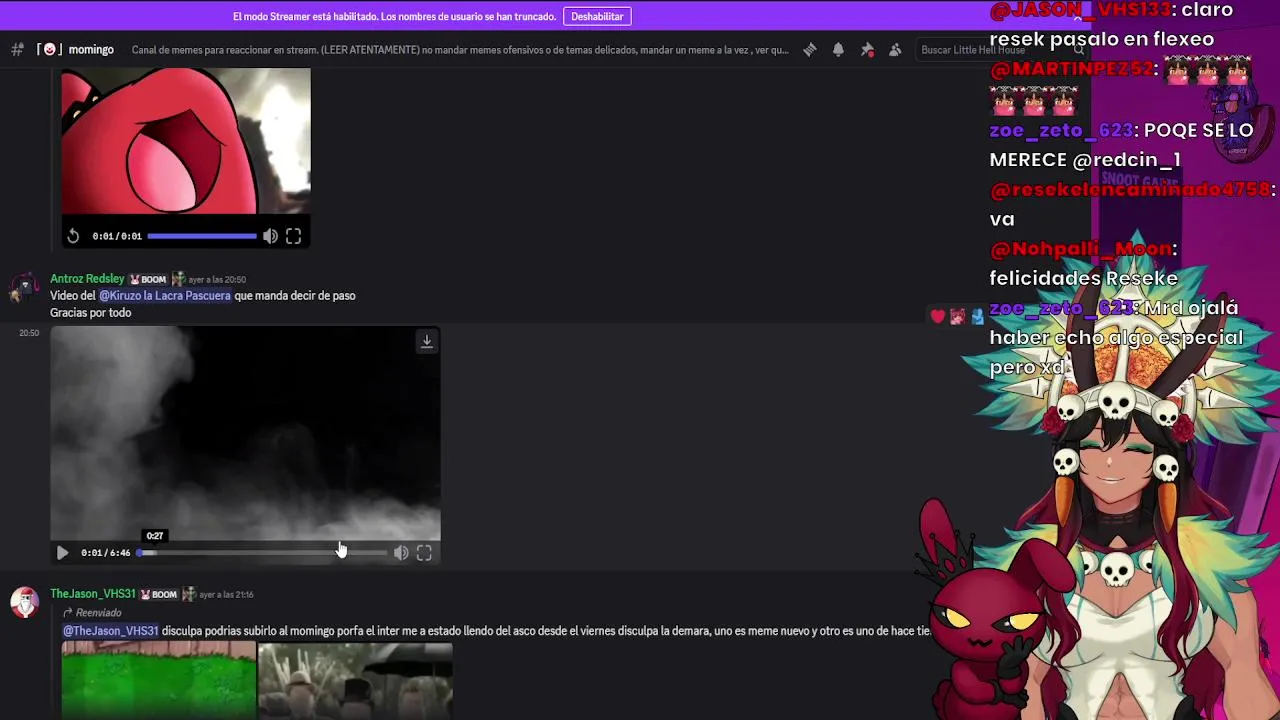Enter fullscreen on the smoke video
The image size is (1280, 720).
point(424,552)
